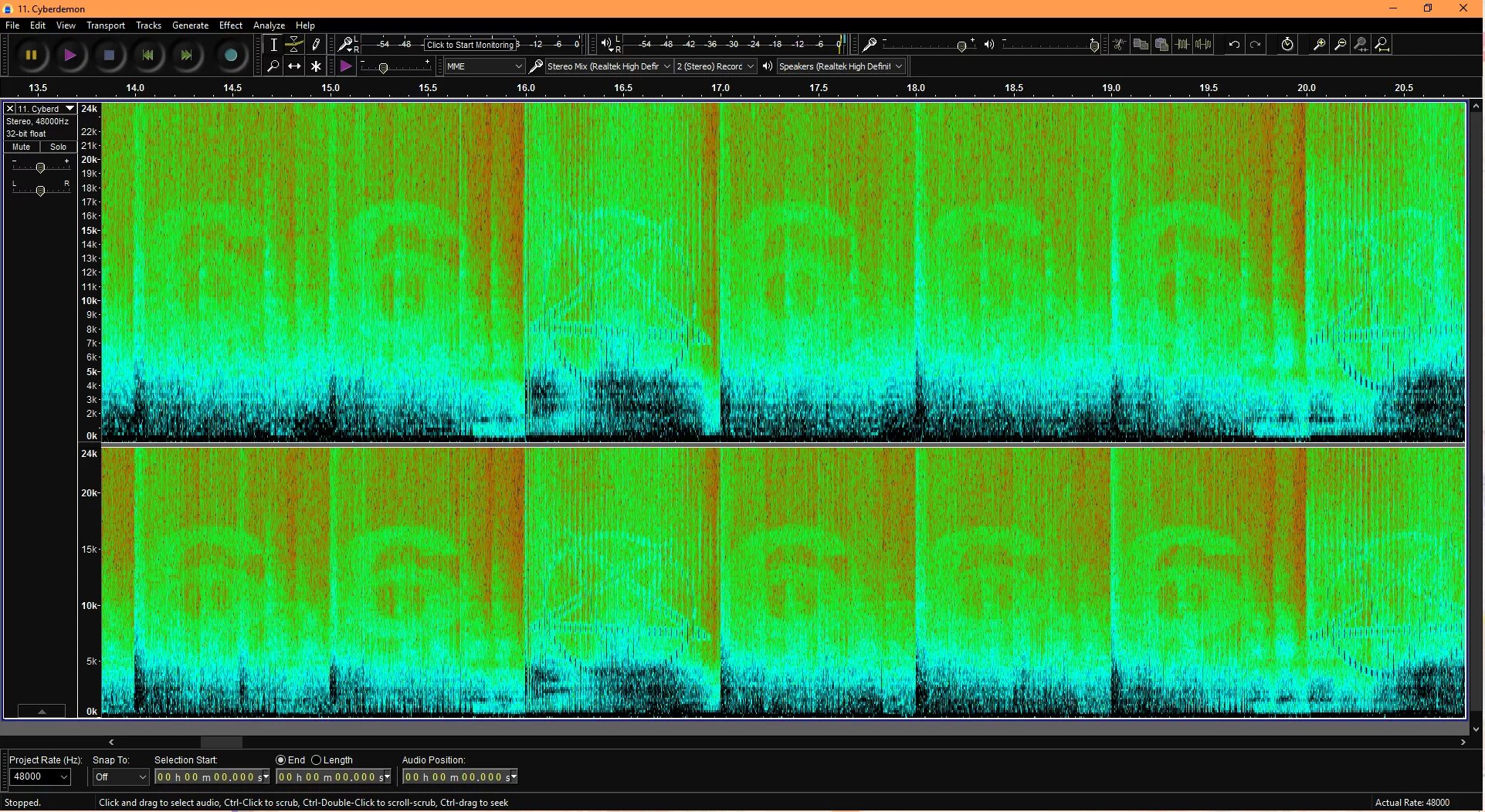Click the Play-at-speed purple triangle

346,66
